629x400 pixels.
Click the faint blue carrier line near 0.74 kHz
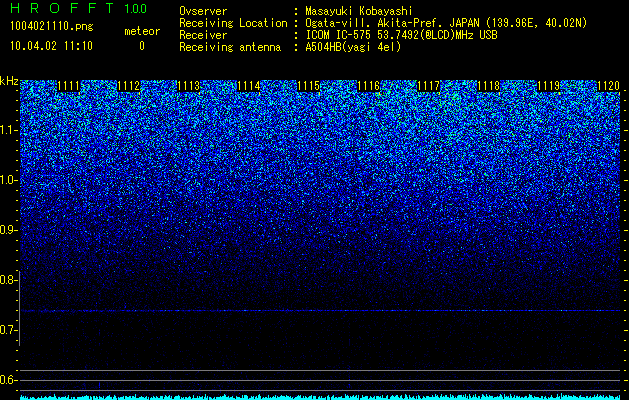(x=320, y=311)
